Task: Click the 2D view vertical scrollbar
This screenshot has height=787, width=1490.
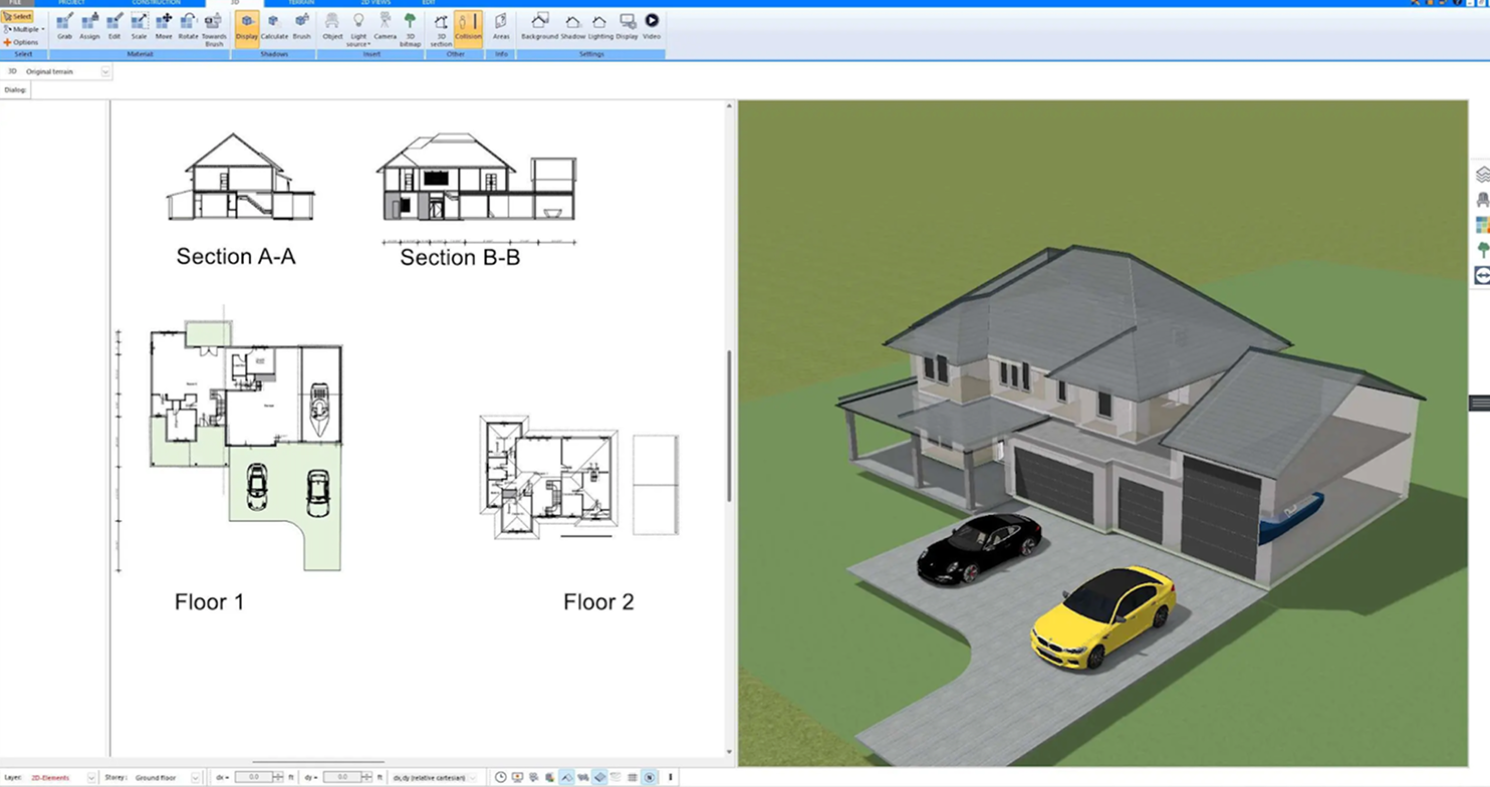Action: click(729, 426)
